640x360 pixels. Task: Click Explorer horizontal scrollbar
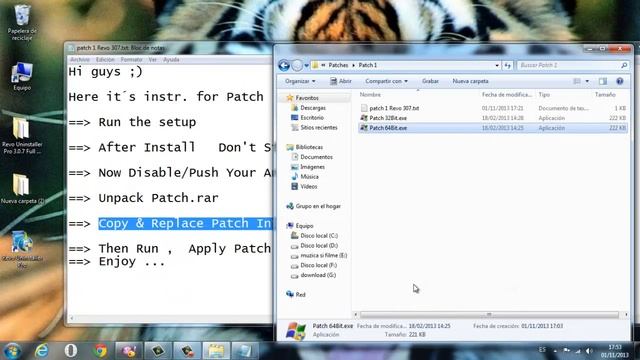489,314
